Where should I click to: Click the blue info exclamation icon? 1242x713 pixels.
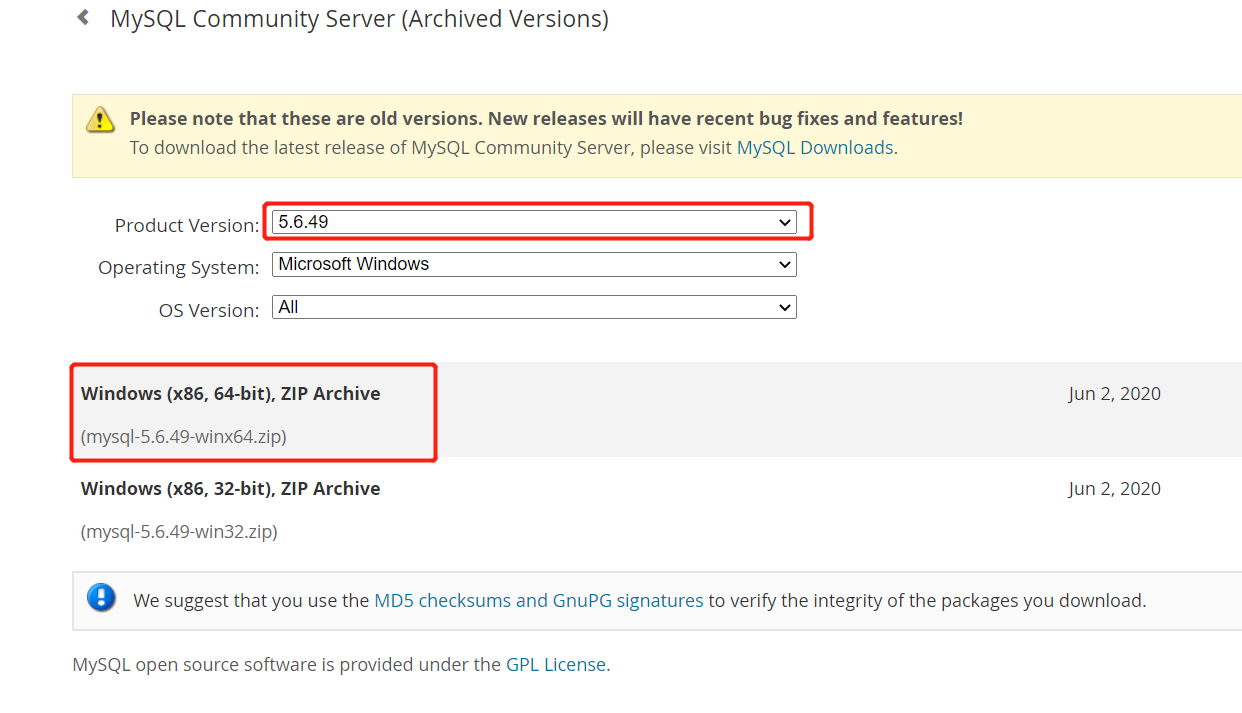point(101,598)
